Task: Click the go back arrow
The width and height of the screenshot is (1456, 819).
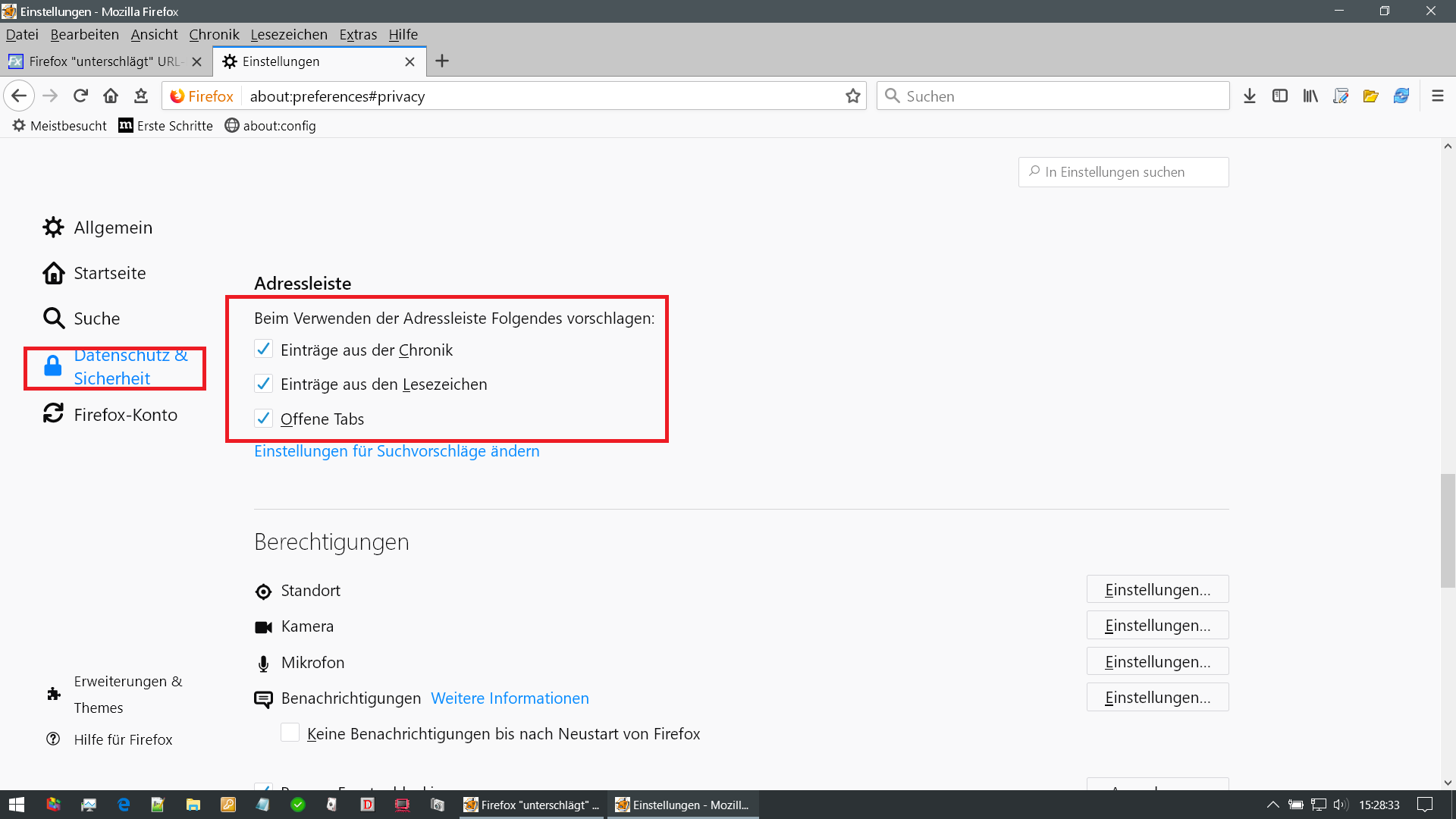Action: 19,96
